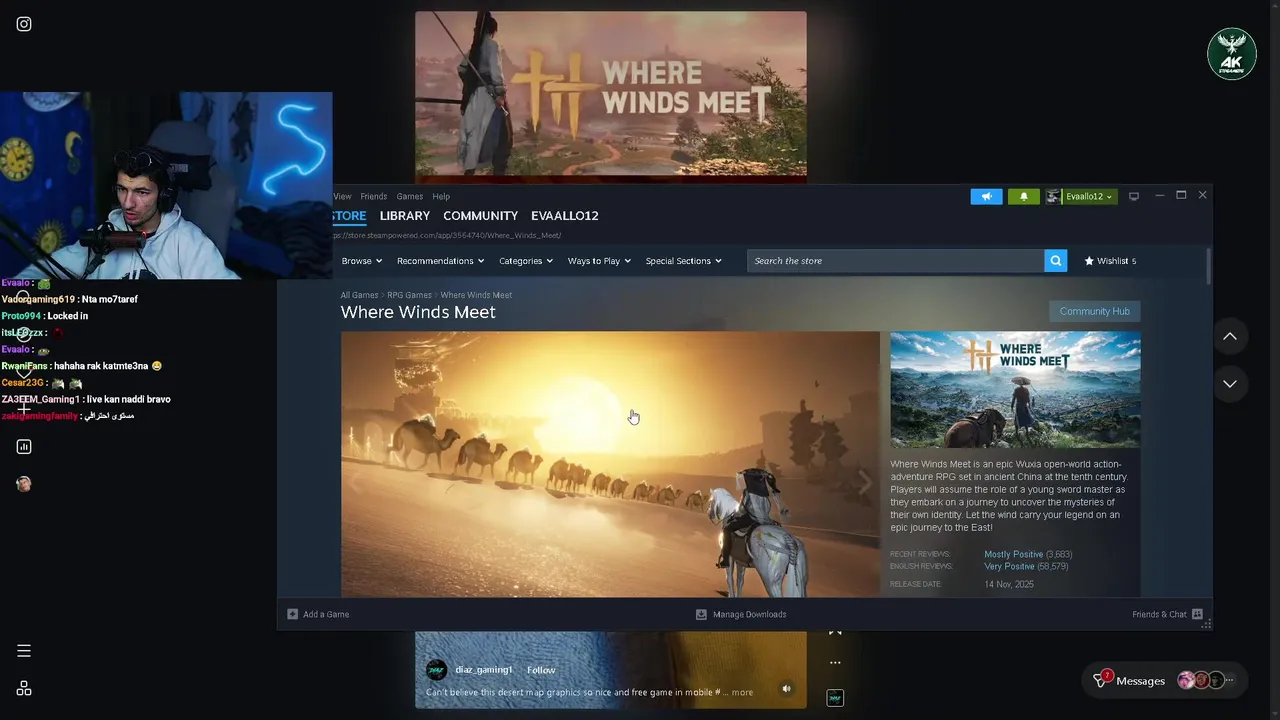Open Instagram hamburger menu at bottom left
Image resolution: width=1280 pixels, height=720 pixels.
(24, 651)
